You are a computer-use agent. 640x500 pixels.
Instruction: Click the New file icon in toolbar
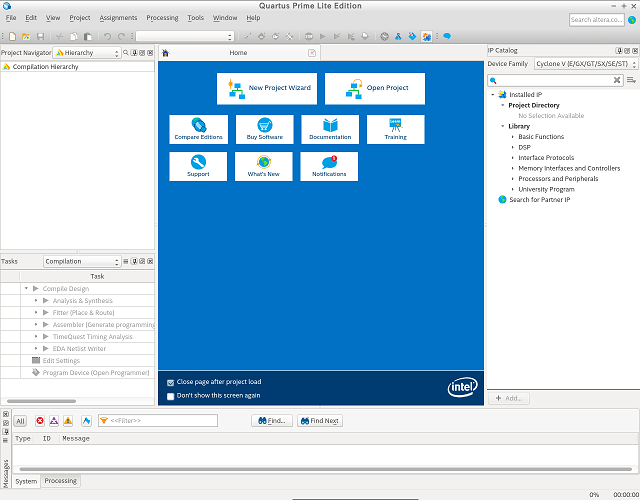click(x=13, y=36)
